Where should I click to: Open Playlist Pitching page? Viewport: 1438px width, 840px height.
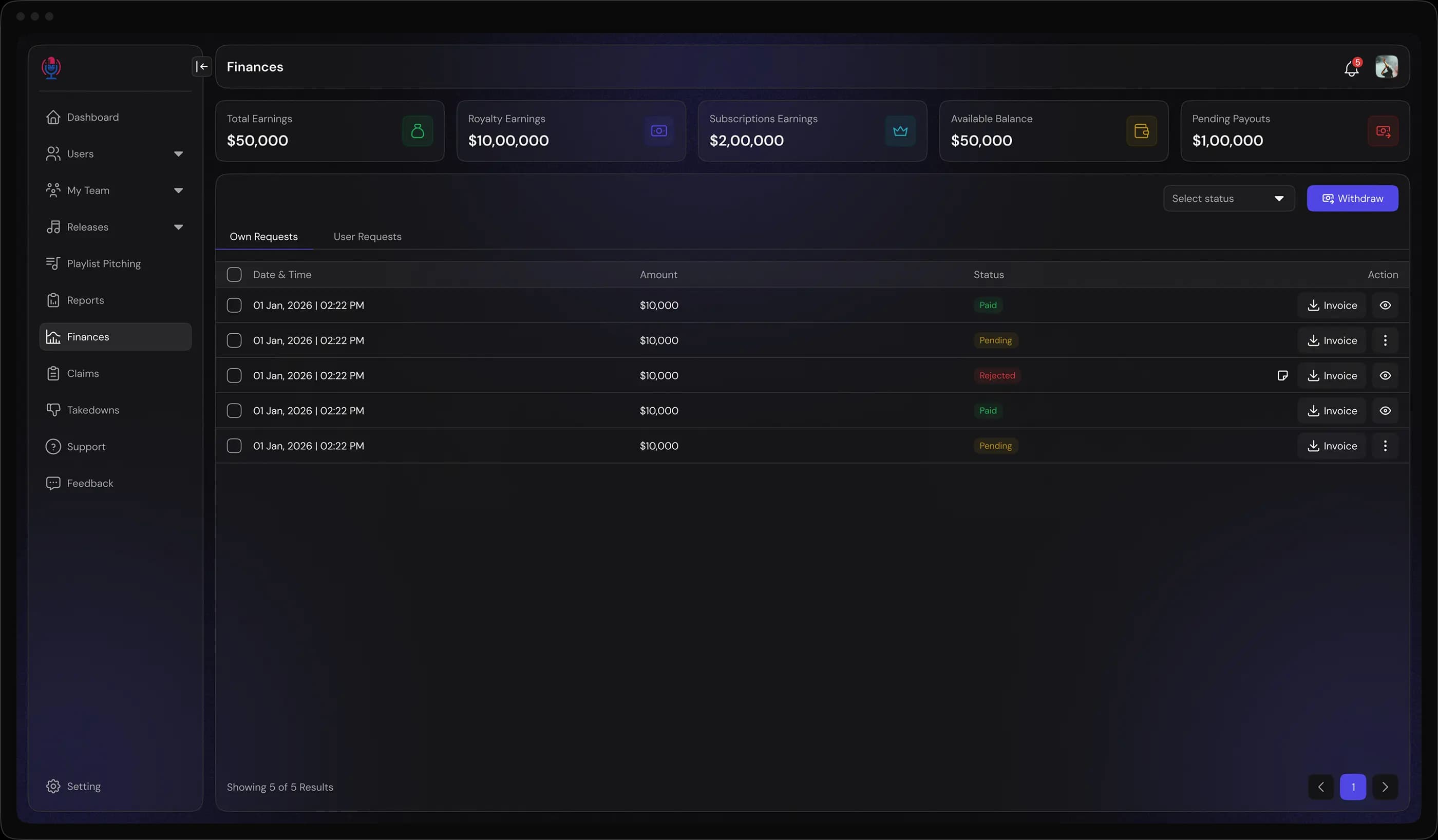coord(115,263)
